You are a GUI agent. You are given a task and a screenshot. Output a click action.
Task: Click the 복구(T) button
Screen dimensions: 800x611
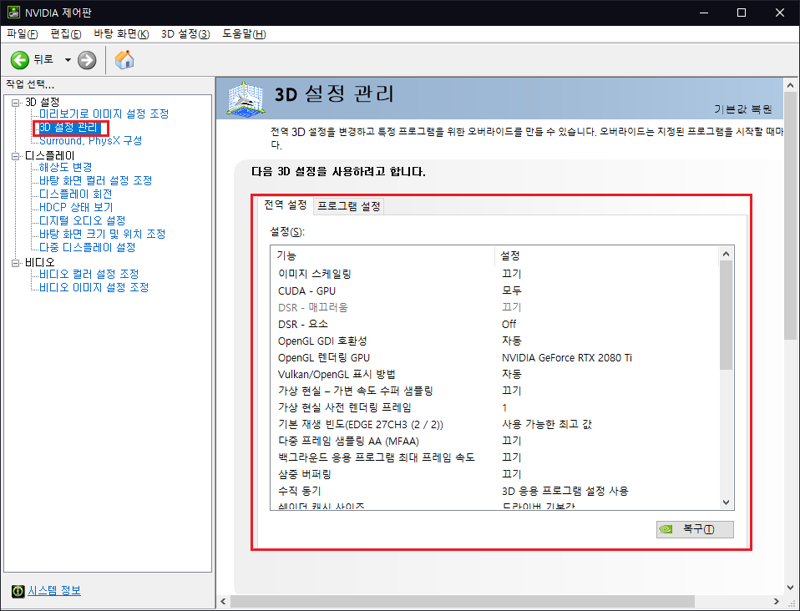tap(695, 529)
